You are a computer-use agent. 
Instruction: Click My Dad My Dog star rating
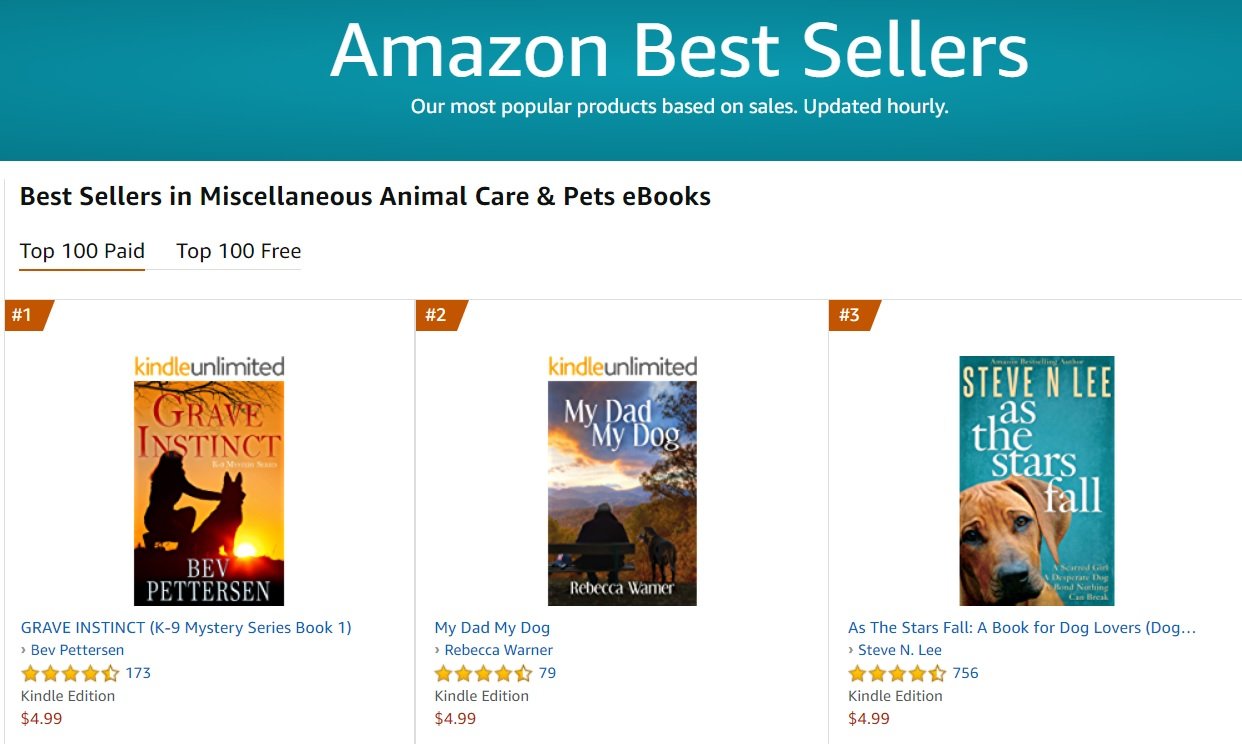click(x=484, y=673)
